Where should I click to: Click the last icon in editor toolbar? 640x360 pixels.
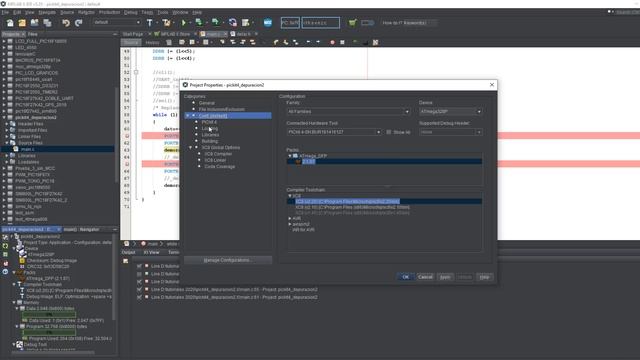coord(376,42)
